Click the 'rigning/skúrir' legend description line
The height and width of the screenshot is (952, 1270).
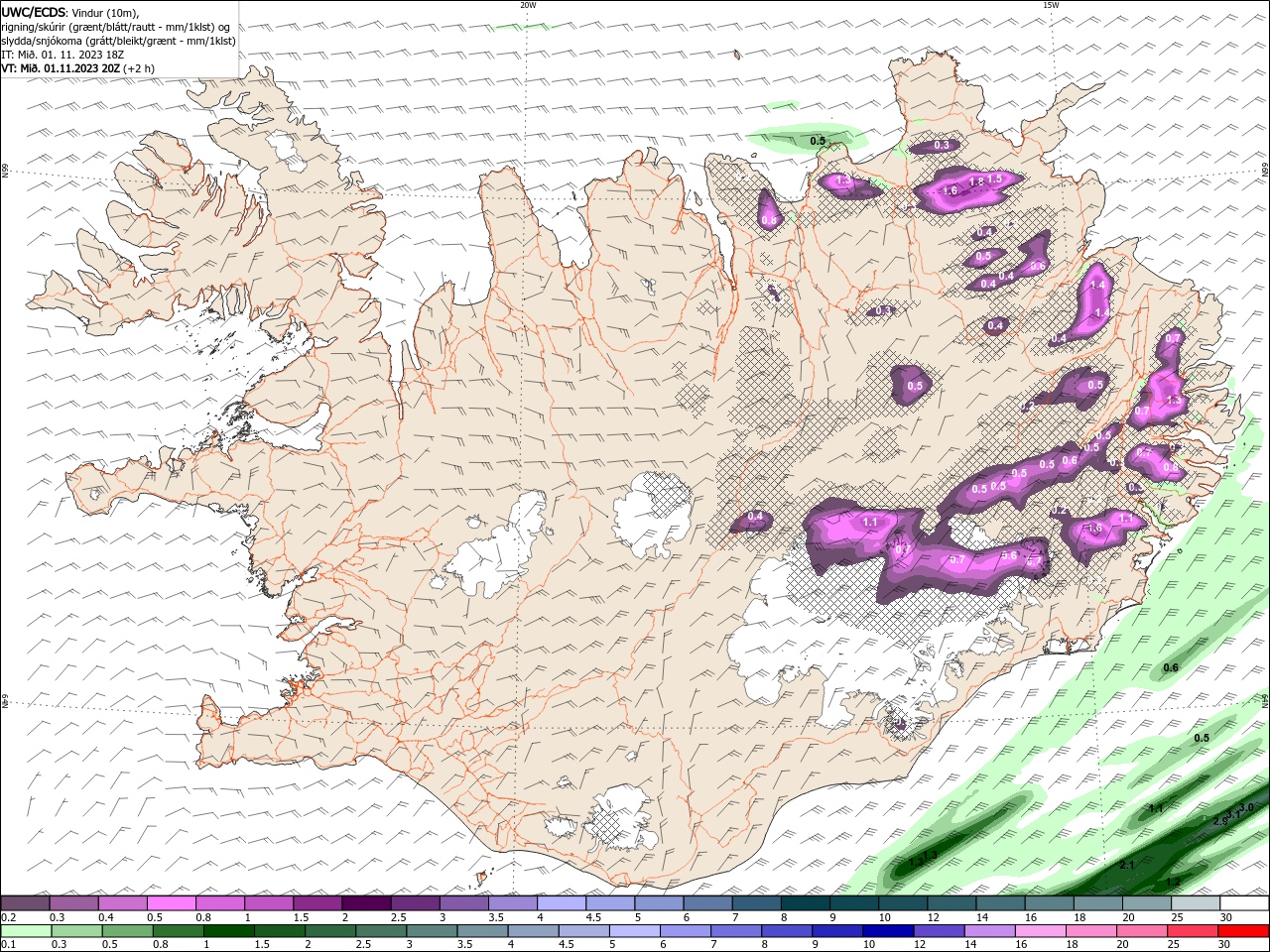click(115, 27)
